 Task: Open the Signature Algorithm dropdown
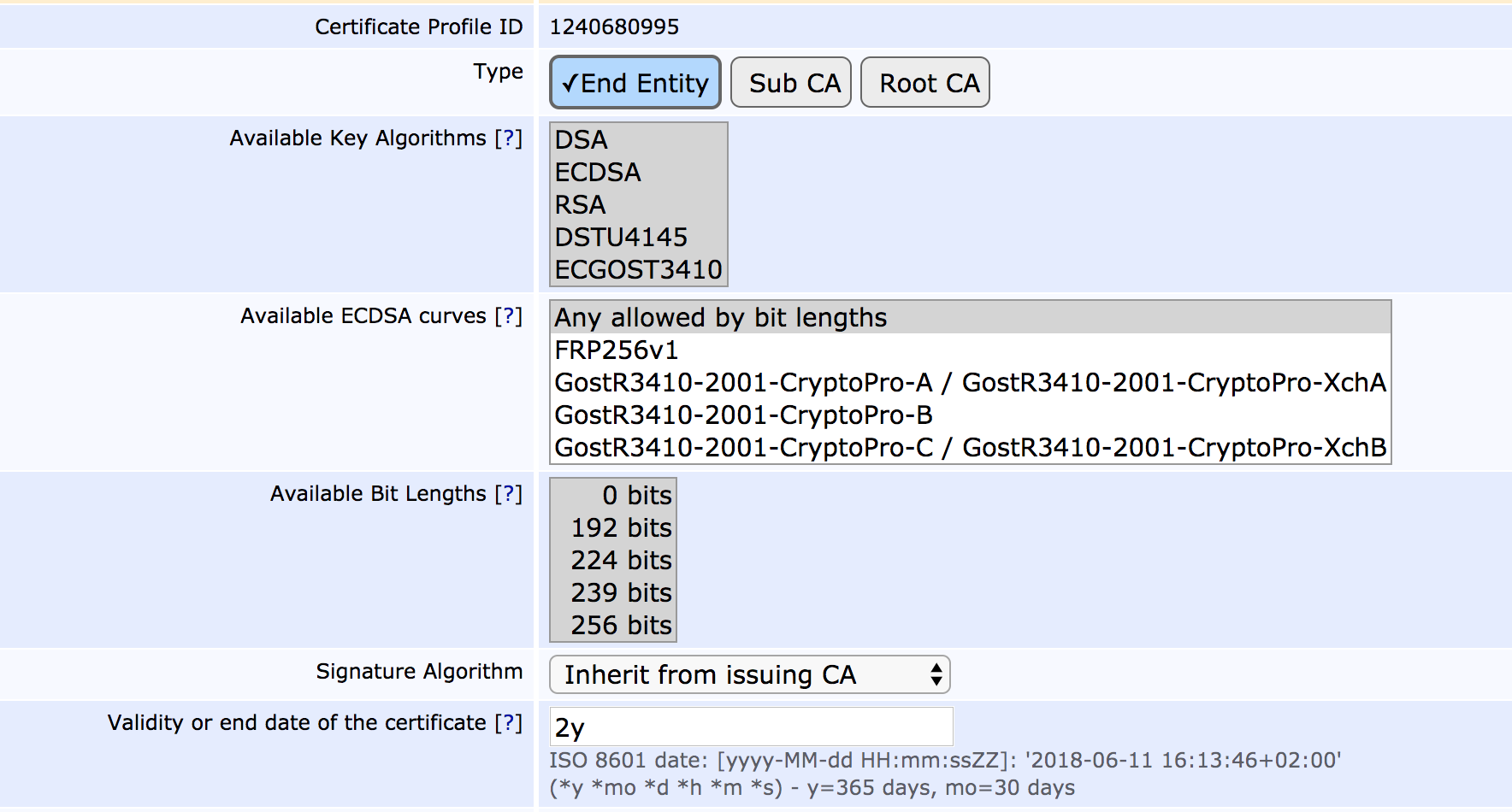(x=749, y=675)
